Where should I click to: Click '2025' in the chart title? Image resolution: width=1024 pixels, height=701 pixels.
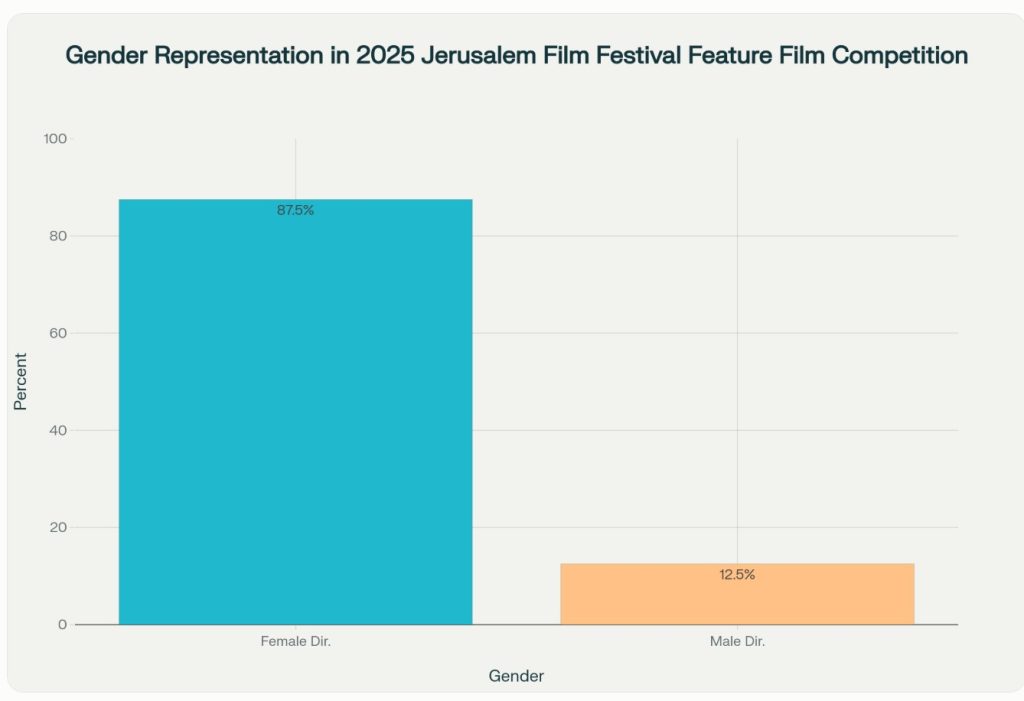pyautogui.click(x=383, y=56)
